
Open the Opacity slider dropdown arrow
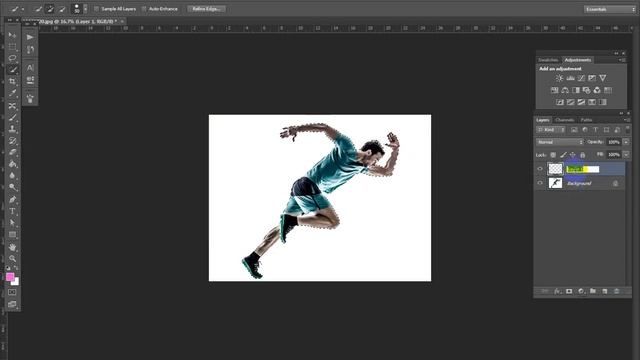click(x=626, y=142)
